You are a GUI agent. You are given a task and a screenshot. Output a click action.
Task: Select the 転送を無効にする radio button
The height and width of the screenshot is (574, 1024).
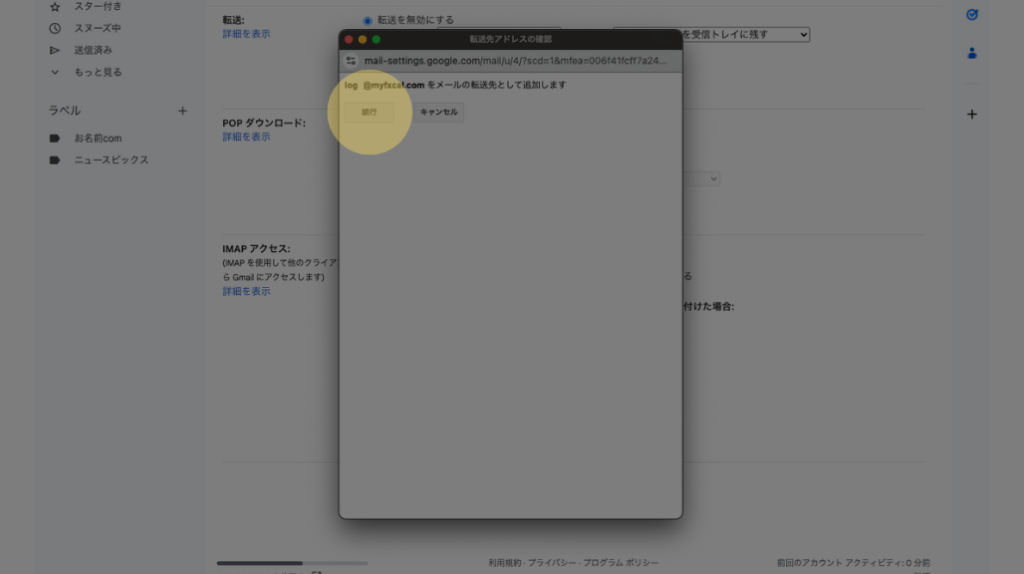pyautogui.click(x=368, y=20)
